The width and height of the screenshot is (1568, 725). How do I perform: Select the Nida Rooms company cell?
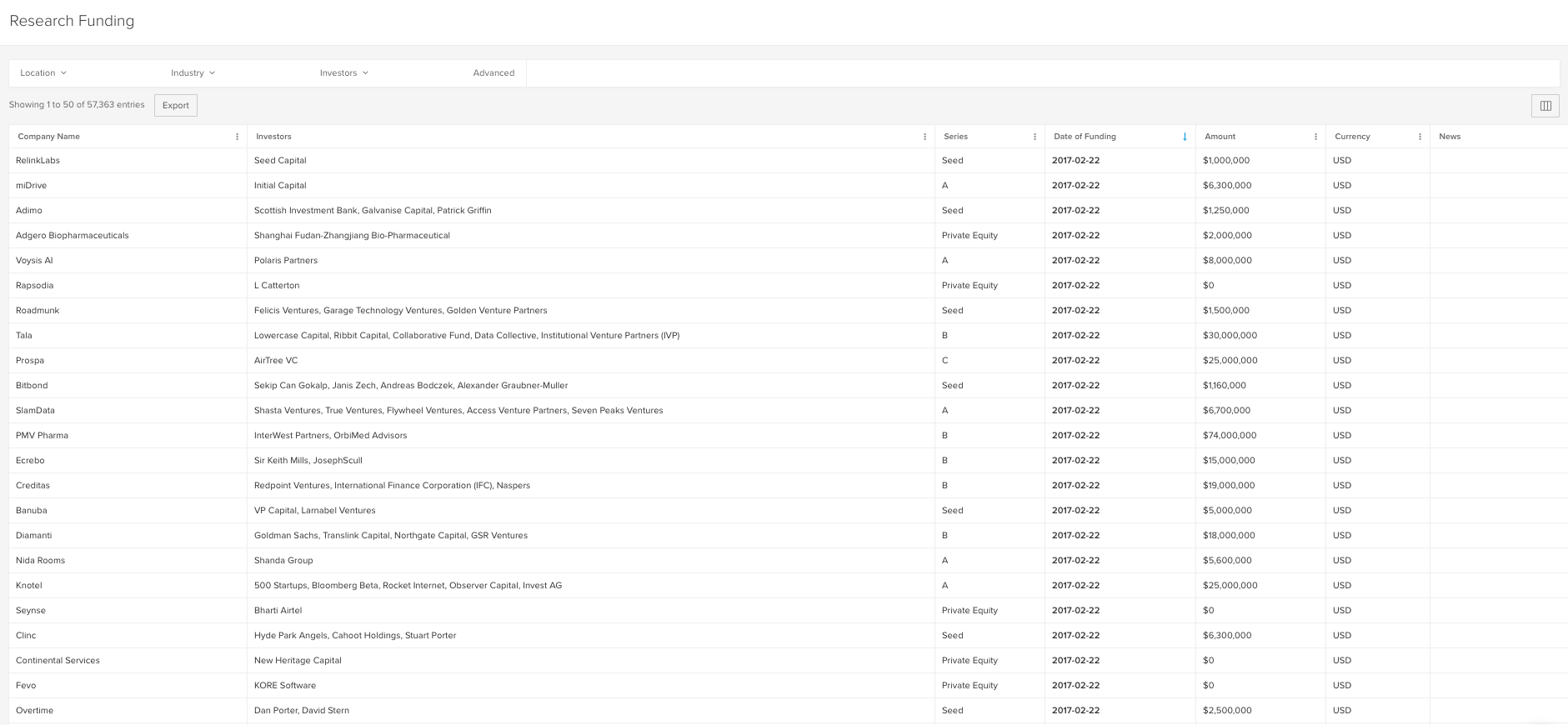[x=128, y=560]
